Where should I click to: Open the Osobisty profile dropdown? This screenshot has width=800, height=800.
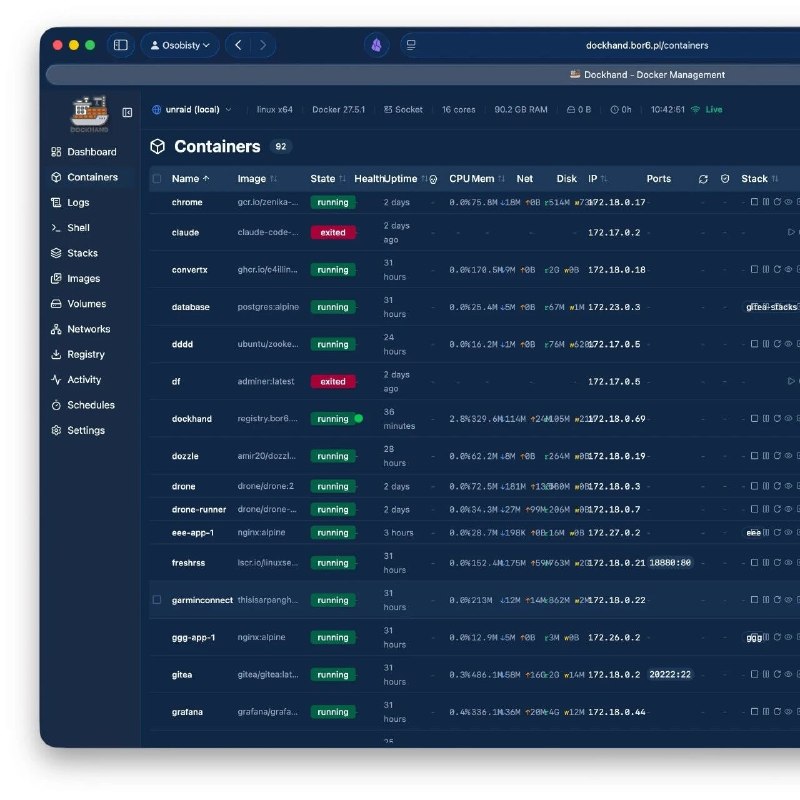pos(180,45)
